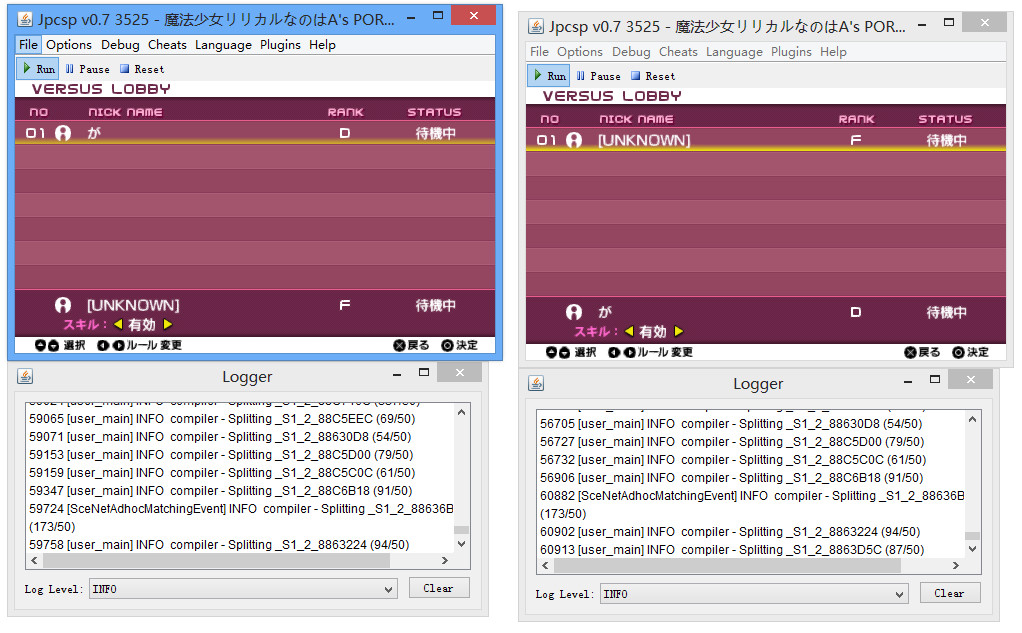Open the Cheats menu in left Jpcsp window

click(167, 45)
